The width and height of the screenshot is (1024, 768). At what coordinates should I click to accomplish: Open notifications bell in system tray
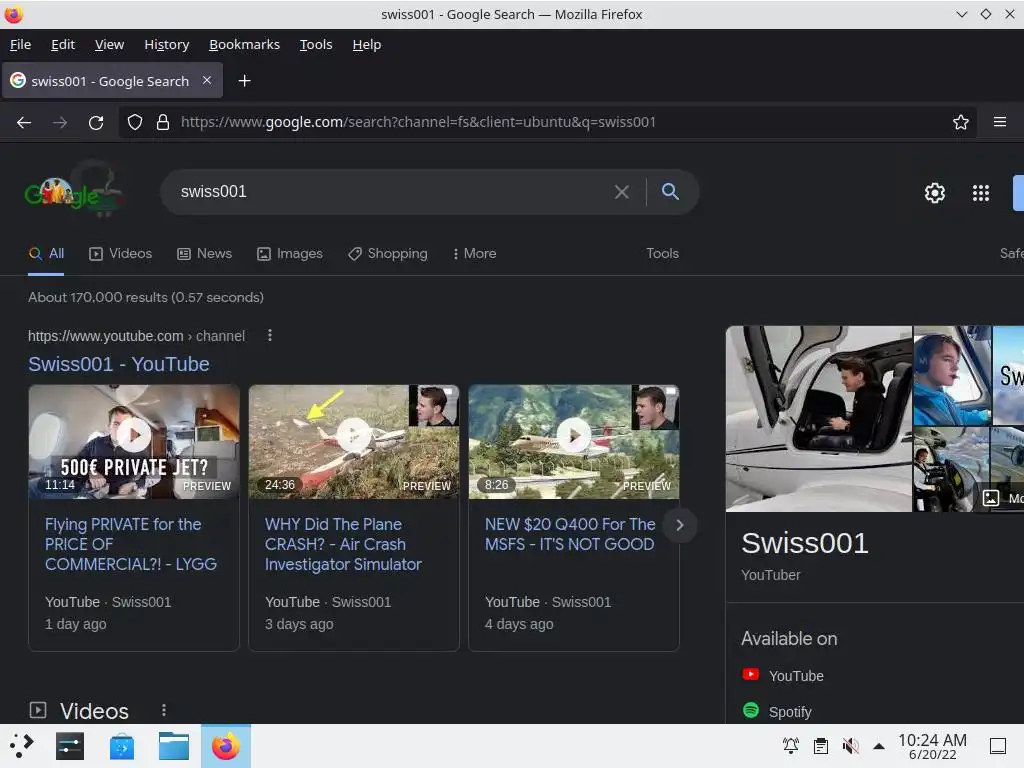click(x=791, y=745)
